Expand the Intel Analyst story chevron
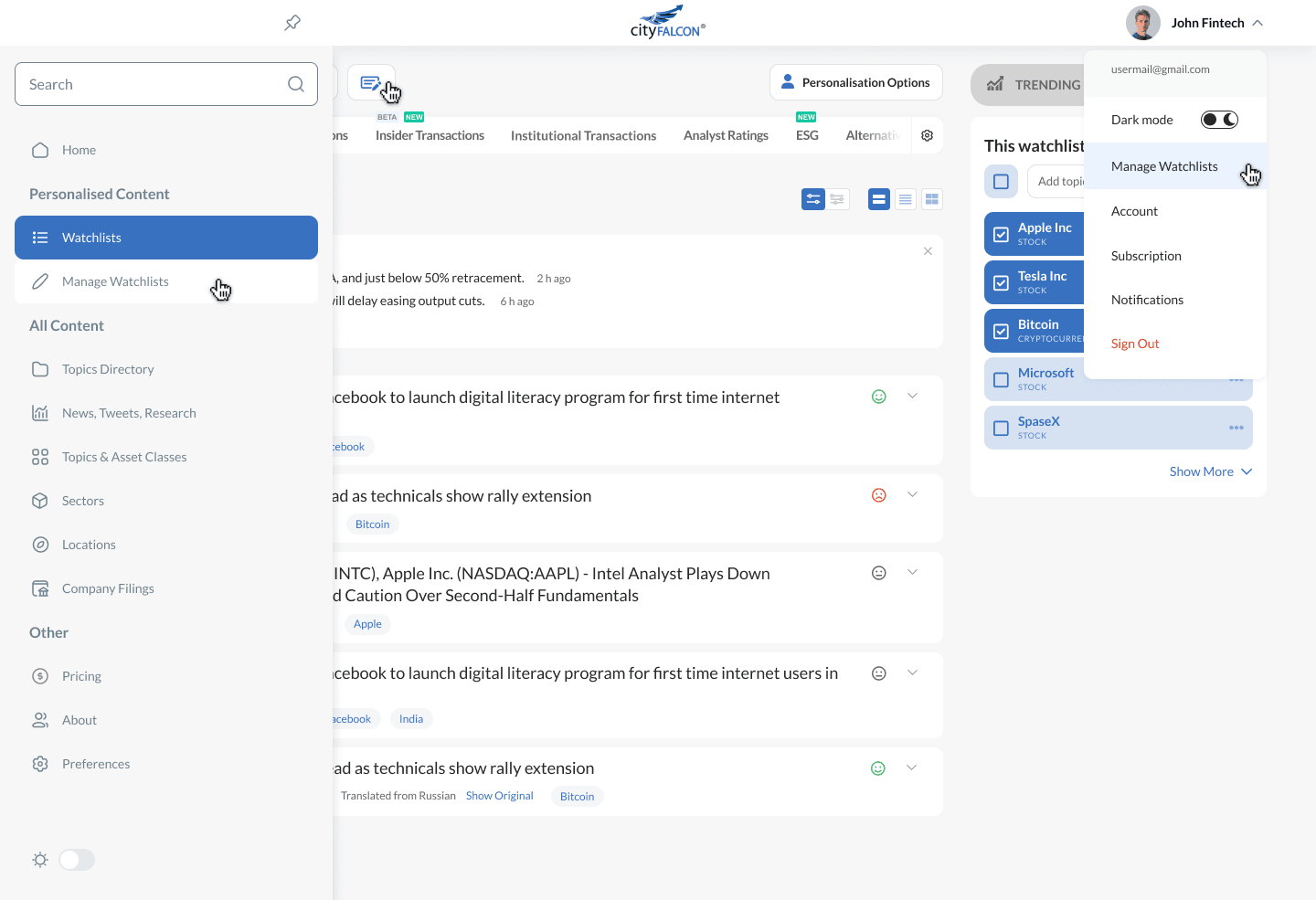Image resolution: width=1316 pixels, height=900 pixels. [912, 572]
